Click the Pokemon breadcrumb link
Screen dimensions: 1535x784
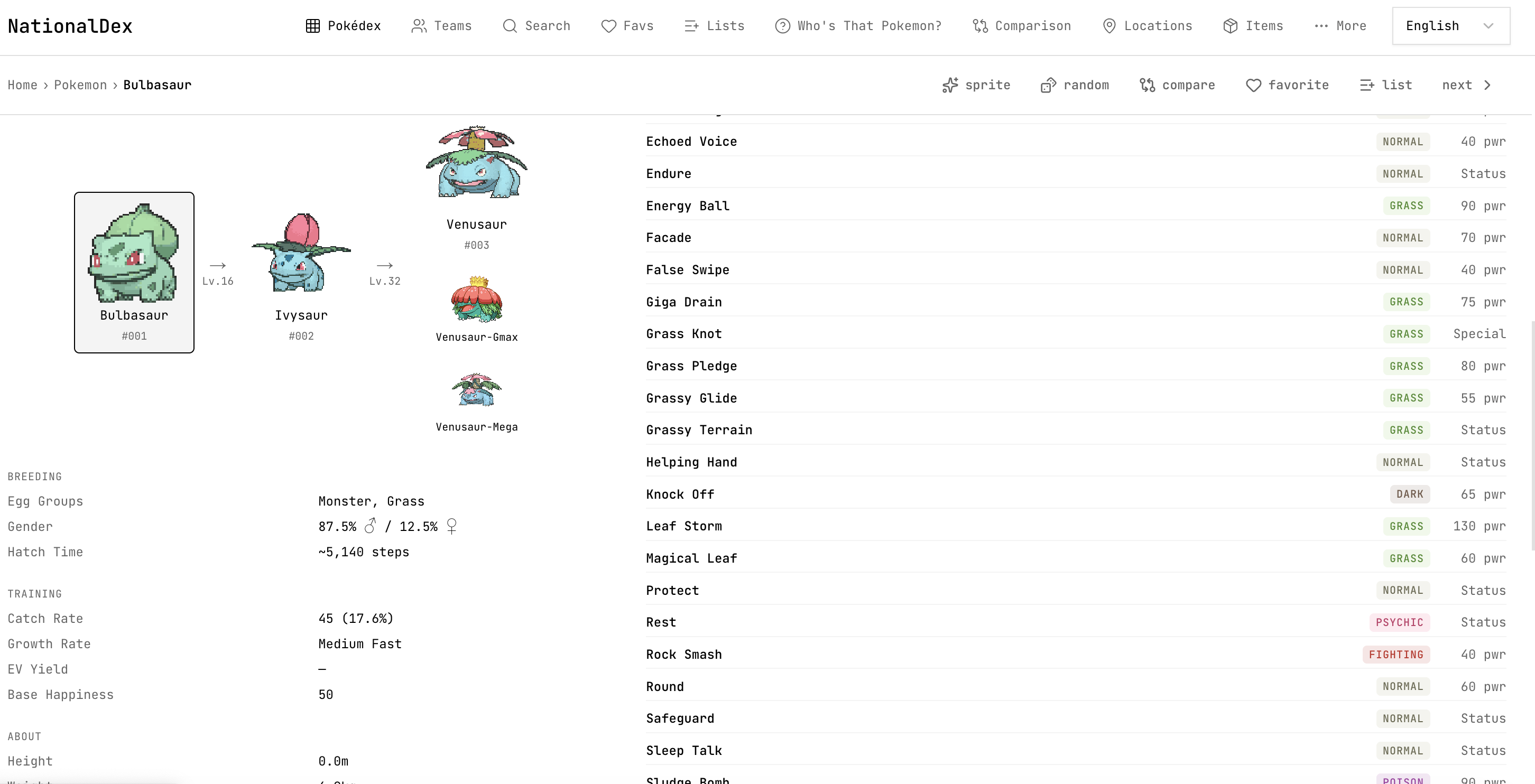tap(80, 85)
